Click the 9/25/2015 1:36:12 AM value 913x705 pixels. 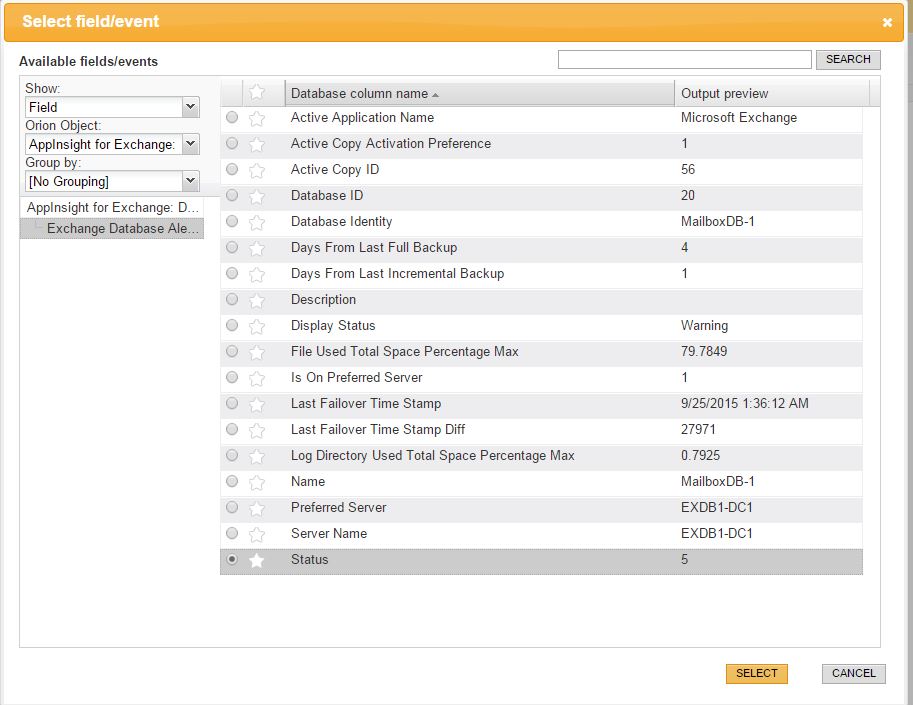tap(745, 403)
